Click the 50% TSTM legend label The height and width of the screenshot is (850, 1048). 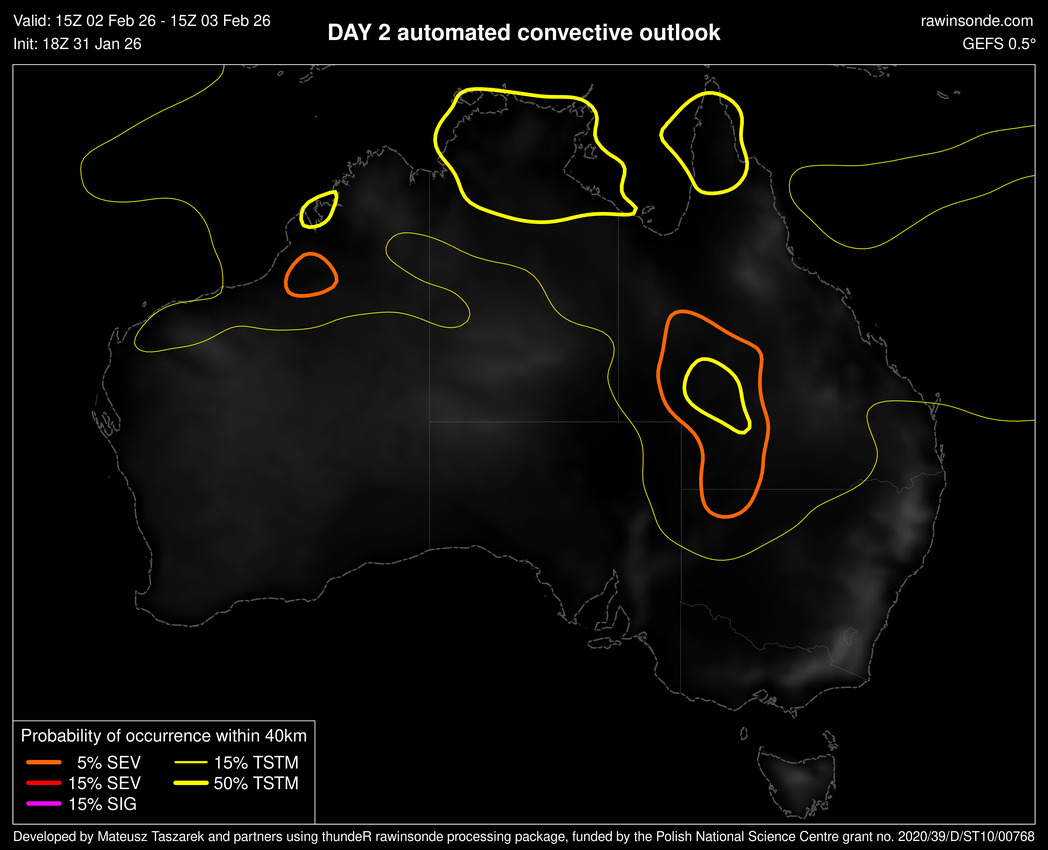[256, 783]
